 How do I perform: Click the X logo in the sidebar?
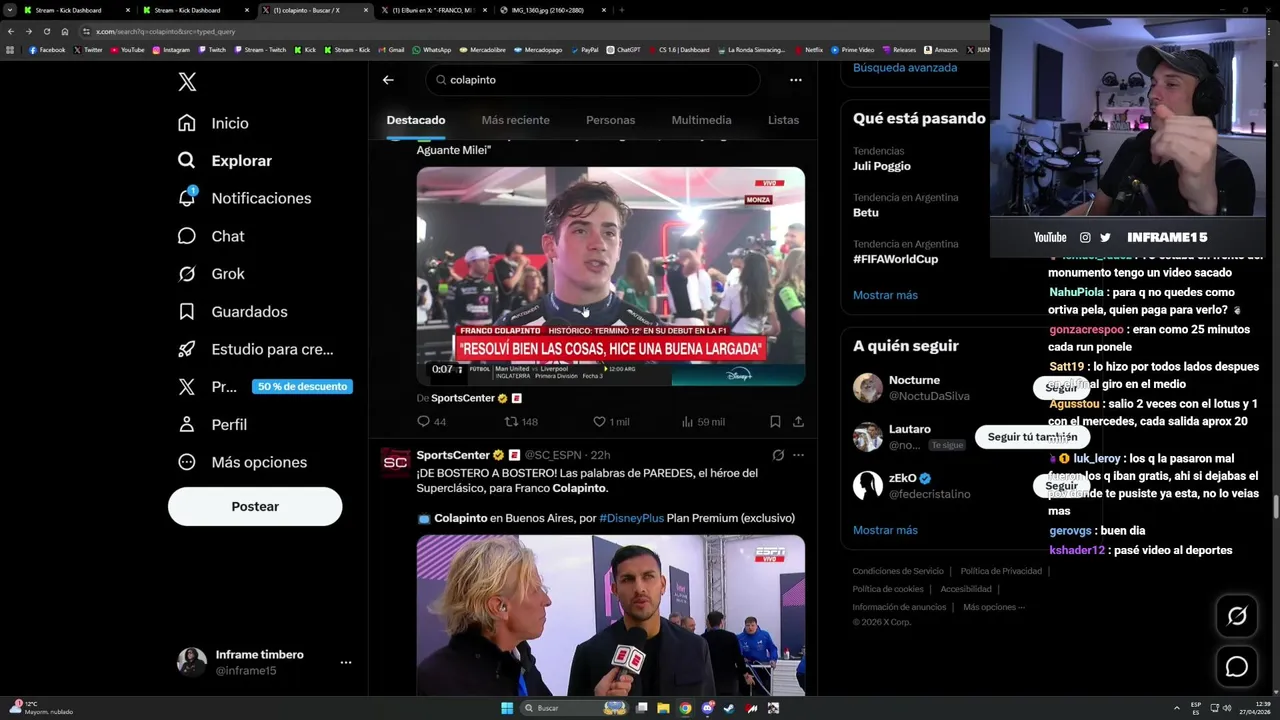point(187,82)
